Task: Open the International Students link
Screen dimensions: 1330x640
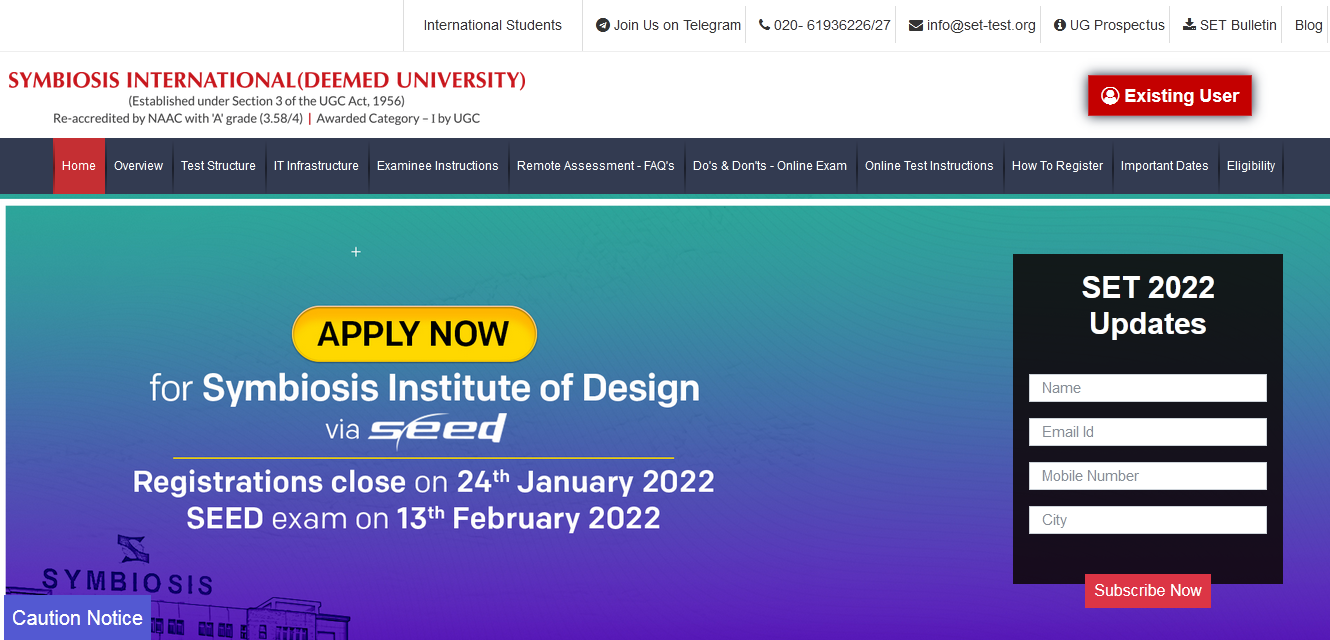Action: coord(493,26)
